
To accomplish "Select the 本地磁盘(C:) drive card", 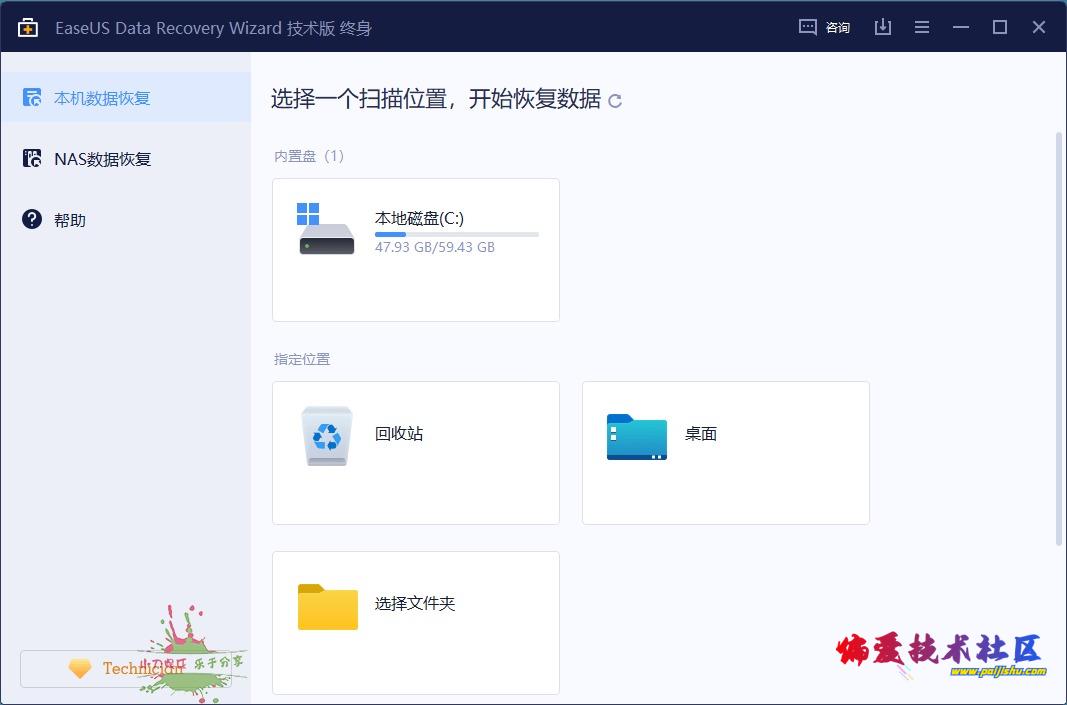I will point(416,250).
